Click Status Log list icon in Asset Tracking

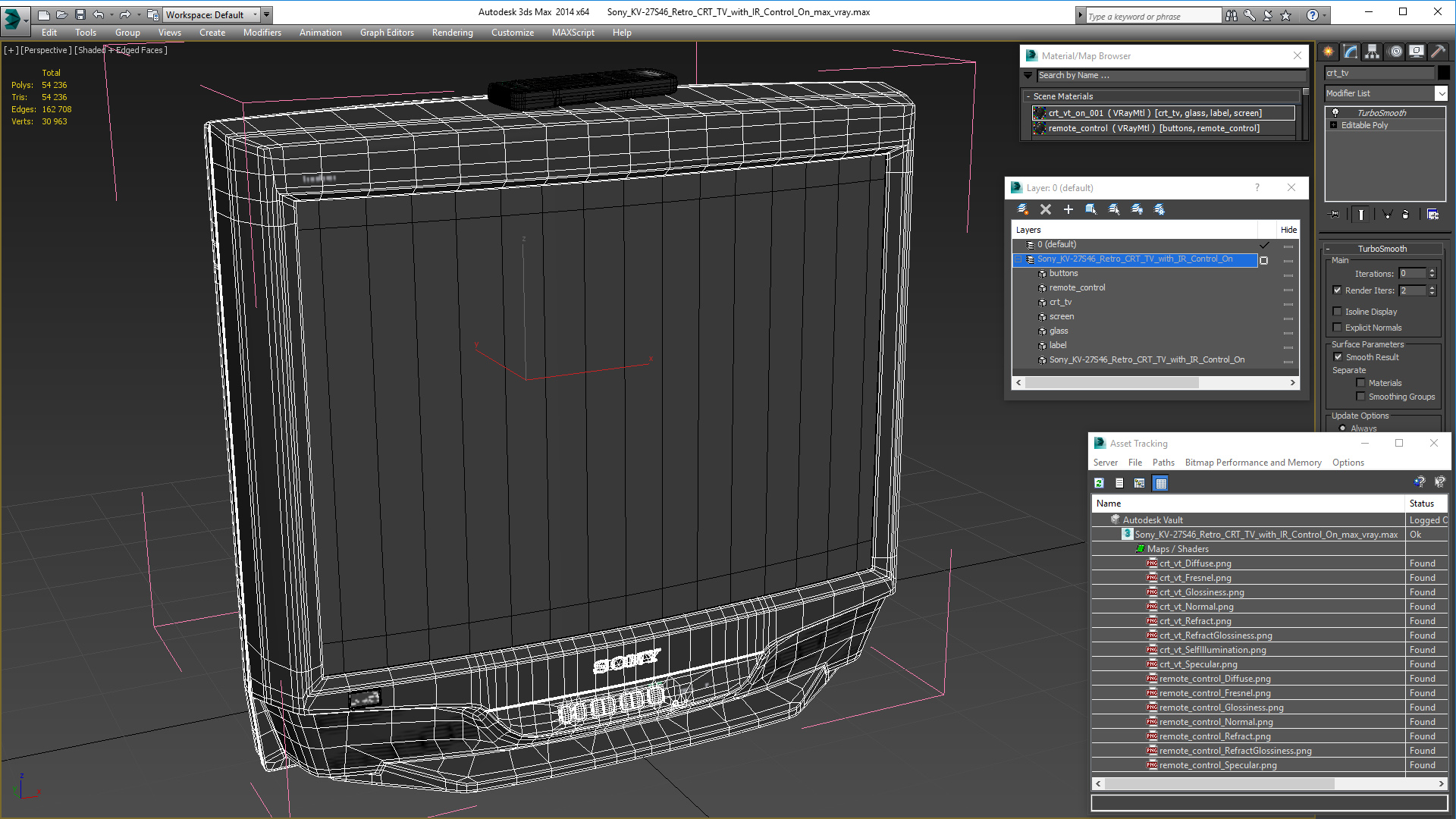[x=1119, y=483]
